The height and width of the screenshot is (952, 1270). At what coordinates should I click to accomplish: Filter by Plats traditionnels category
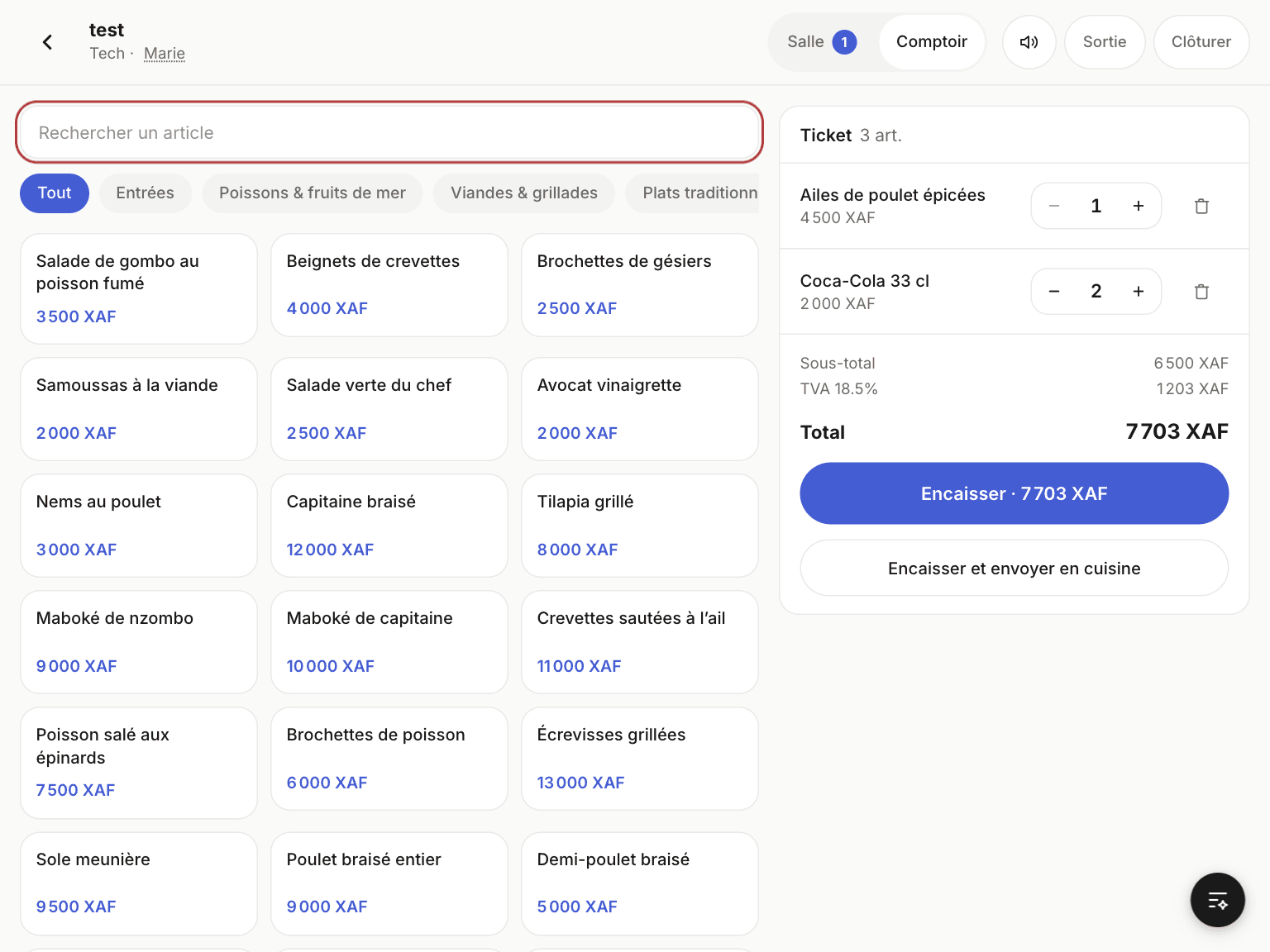693,193
